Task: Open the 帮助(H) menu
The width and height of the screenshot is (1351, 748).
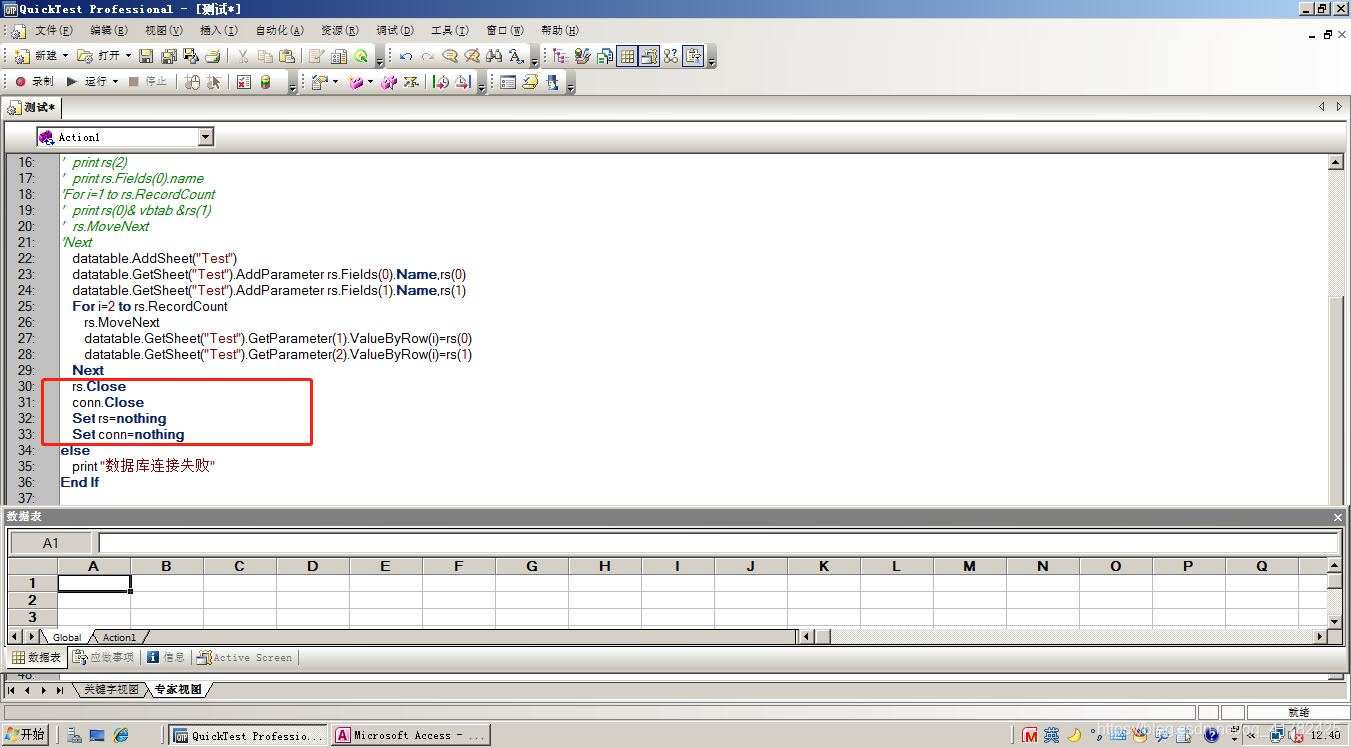Action: 560,31
